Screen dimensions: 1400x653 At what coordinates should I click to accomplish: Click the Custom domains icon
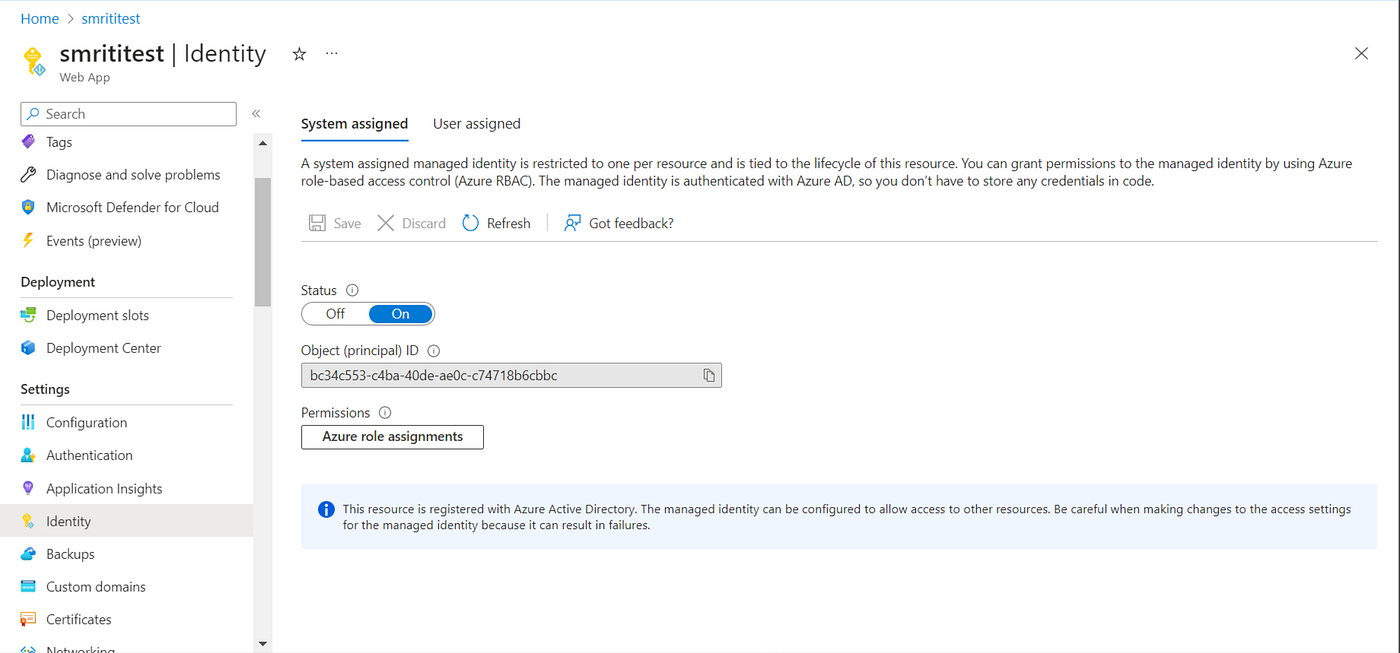tap(28, 587)
